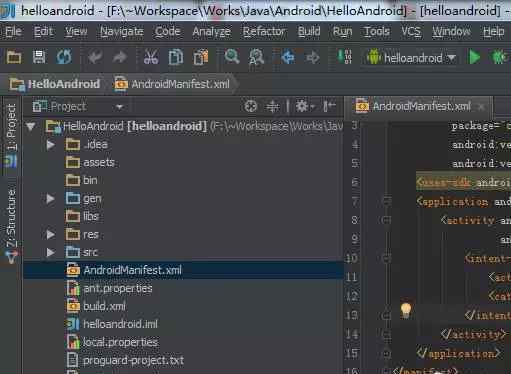The image size is (511, 374).
Task: Open the Navigate menu
Action: coord(122,32)
